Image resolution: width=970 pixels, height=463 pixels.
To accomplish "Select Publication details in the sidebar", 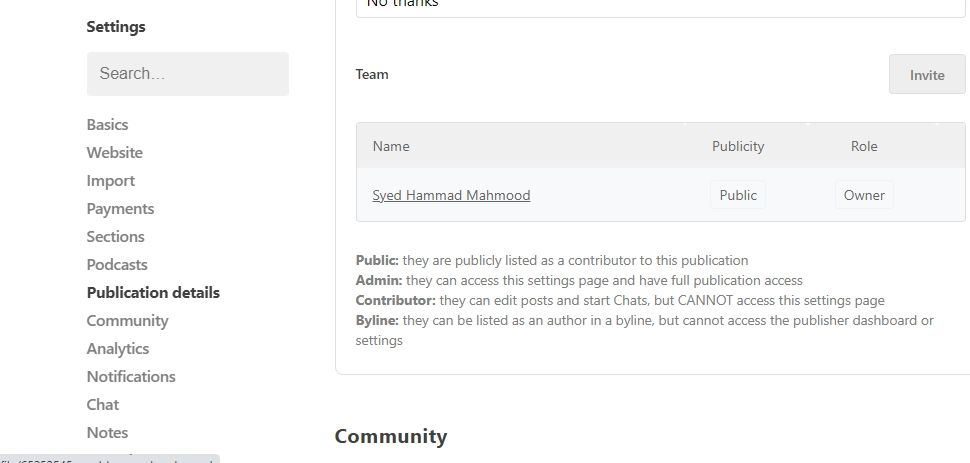I will coord(153,293).
